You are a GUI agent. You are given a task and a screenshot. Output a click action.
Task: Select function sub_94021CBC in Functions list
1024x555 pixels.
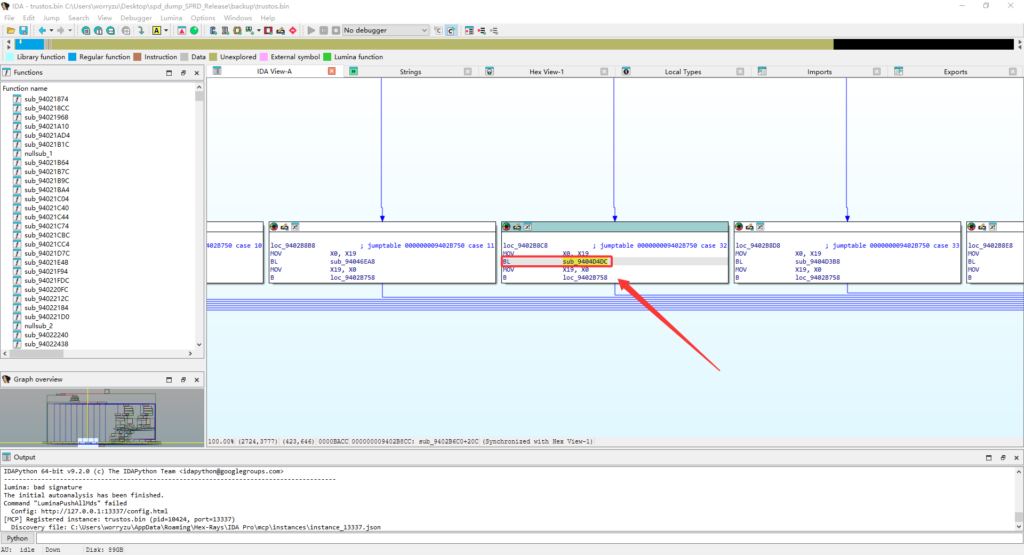coord(46,235)
